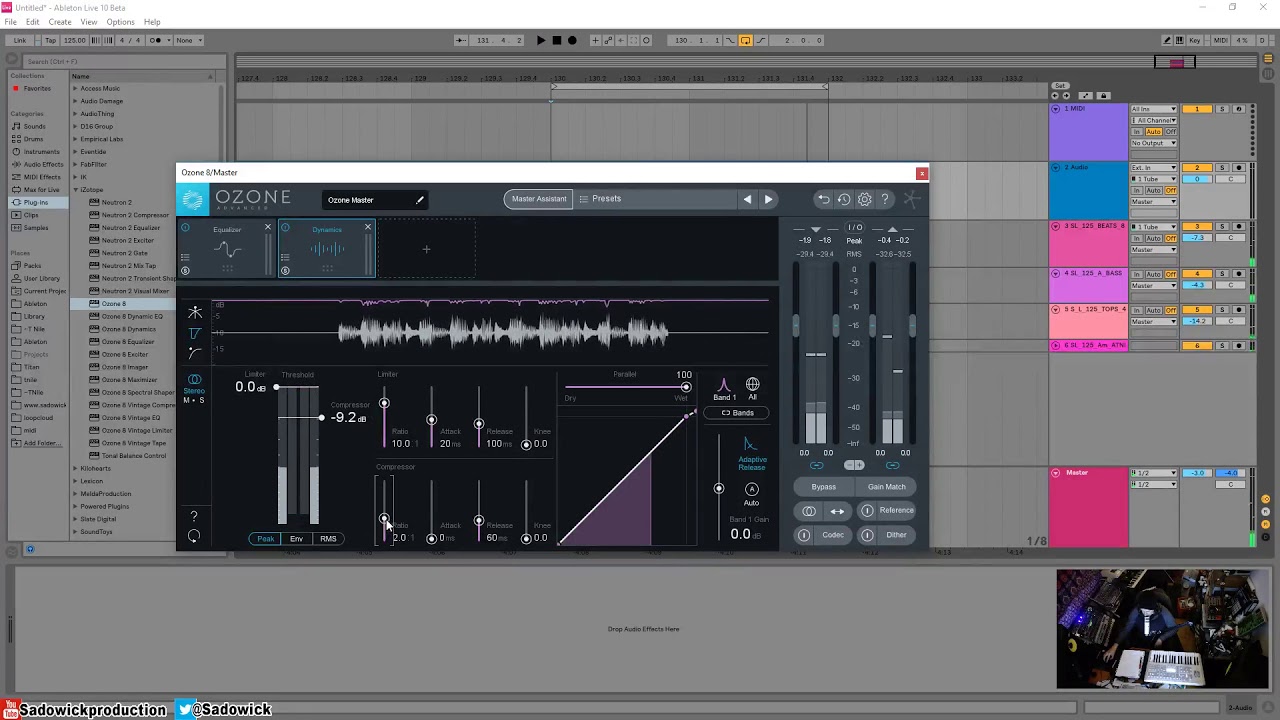1280x720 pixels.
Task: Open Ozone settings gear icon
Action: coord(865,199)
